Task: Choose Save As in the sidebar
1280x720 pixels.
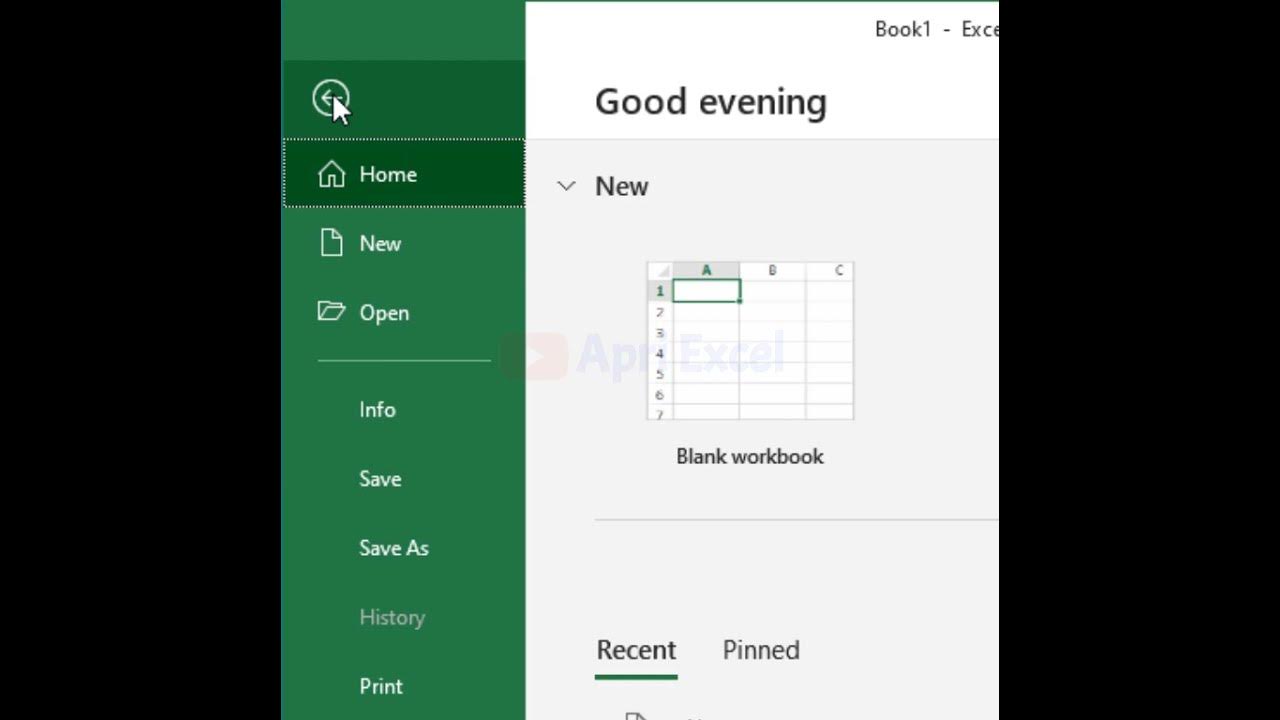Action: pos(394,548)
